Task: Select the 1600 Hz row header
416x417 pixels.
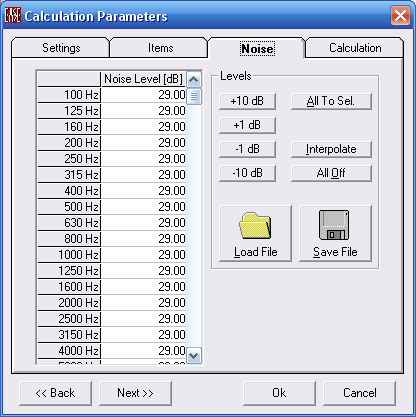Action: [69, 287]
